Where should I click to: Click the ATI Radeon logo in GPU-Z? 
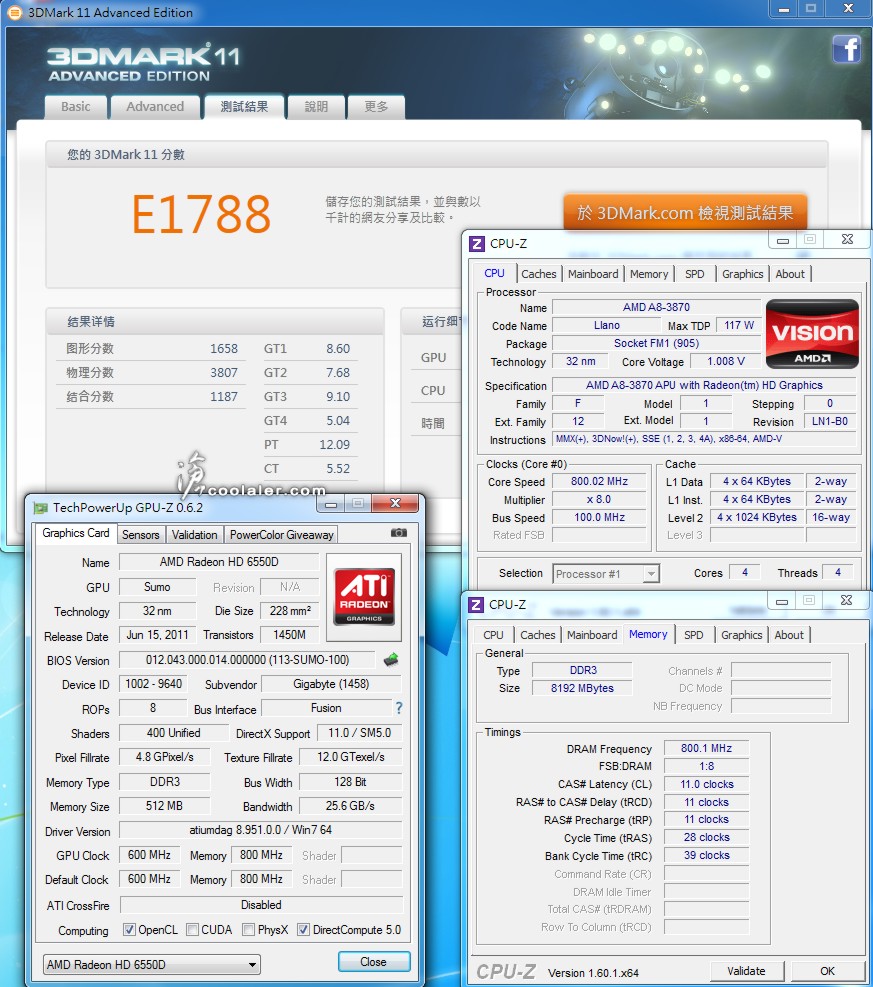[364, 597]
